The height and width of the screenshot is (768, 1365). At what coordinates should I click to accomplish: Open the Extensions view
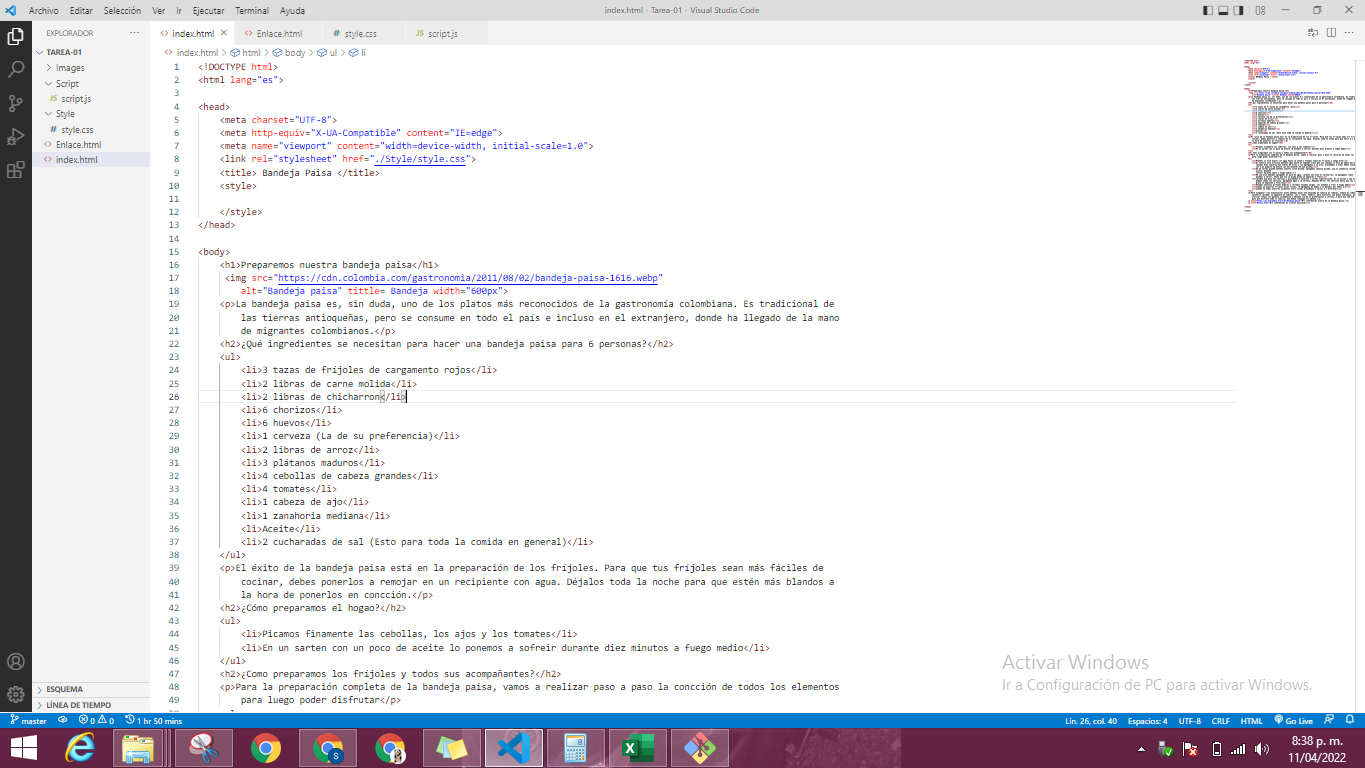click(x=14, y=168)
